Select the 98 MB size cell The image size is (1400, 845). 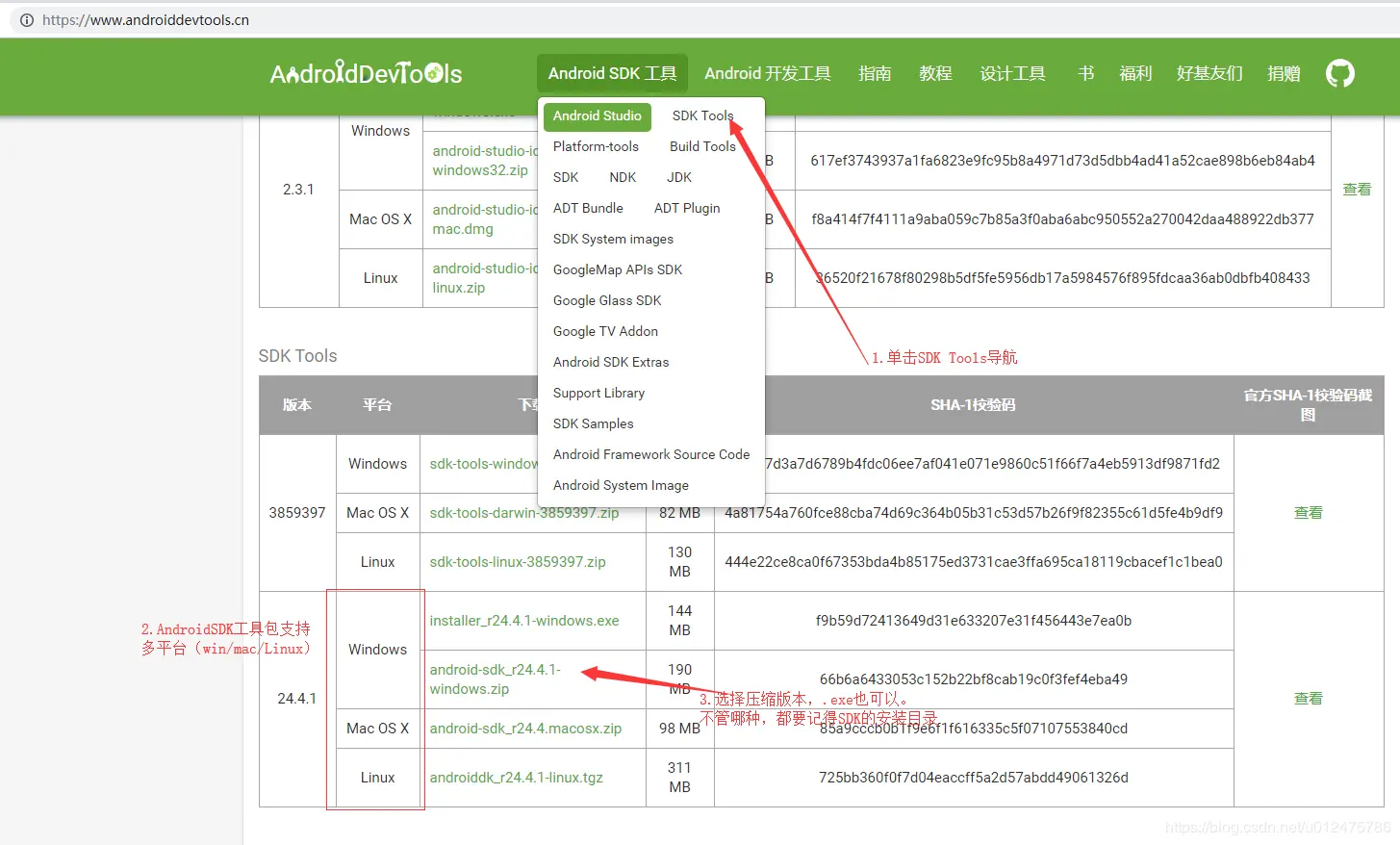[679, 729]
